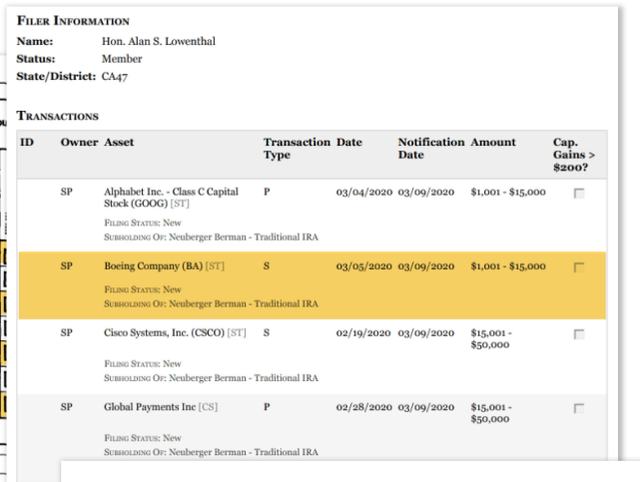Image resolution: width=640 pixels, height=482 pixels.
Task: Click the filer name Hon. Alan S. Lowenthal
Action: pos(158,41)
